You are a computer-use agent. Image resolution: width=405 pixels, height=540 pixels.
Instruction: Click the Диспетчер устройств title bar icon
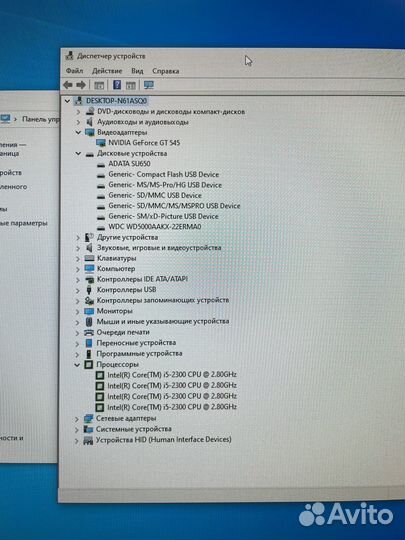tap(70, 56)
